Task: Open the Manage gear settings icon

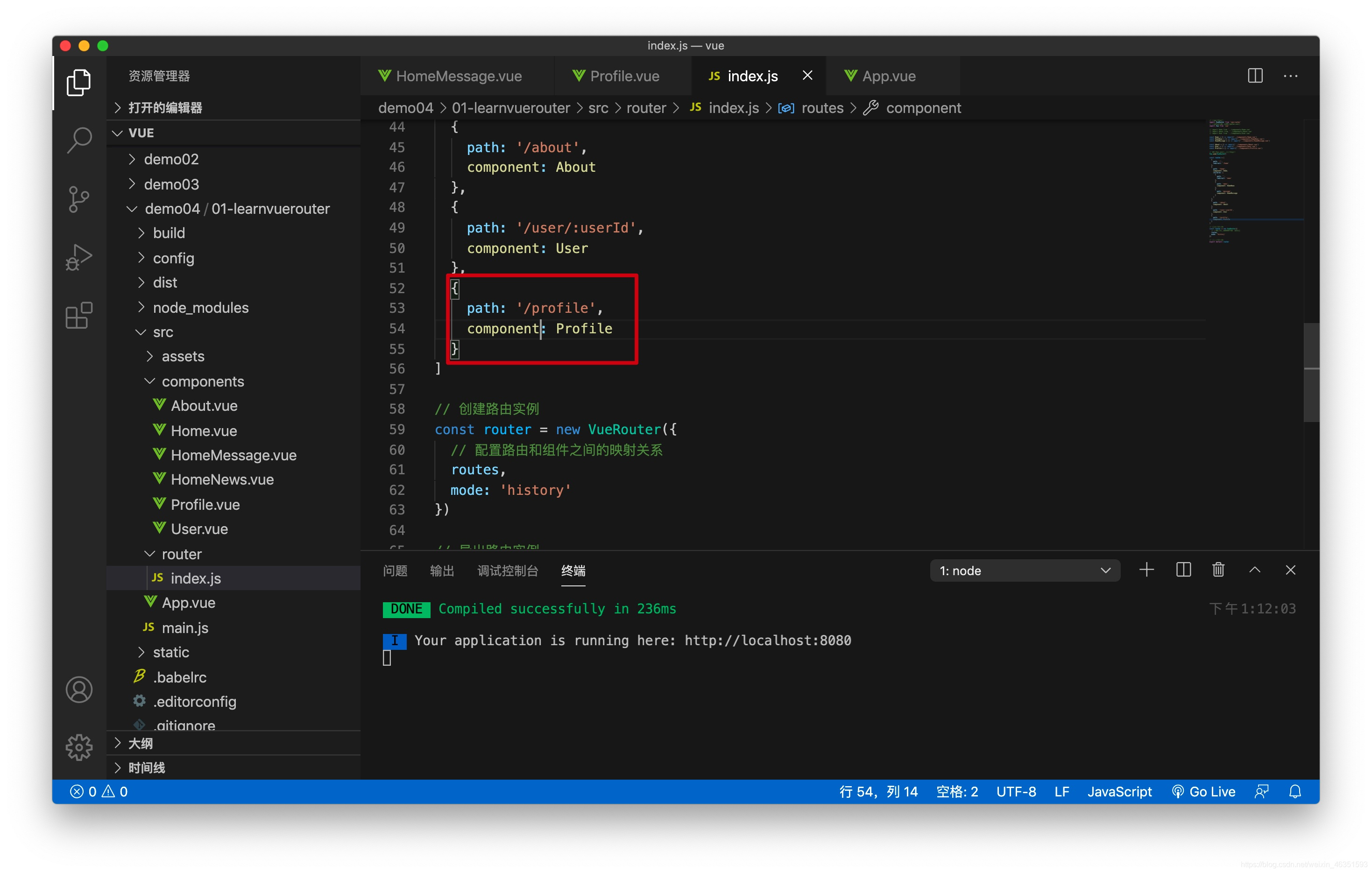Action: pos(78,747)
